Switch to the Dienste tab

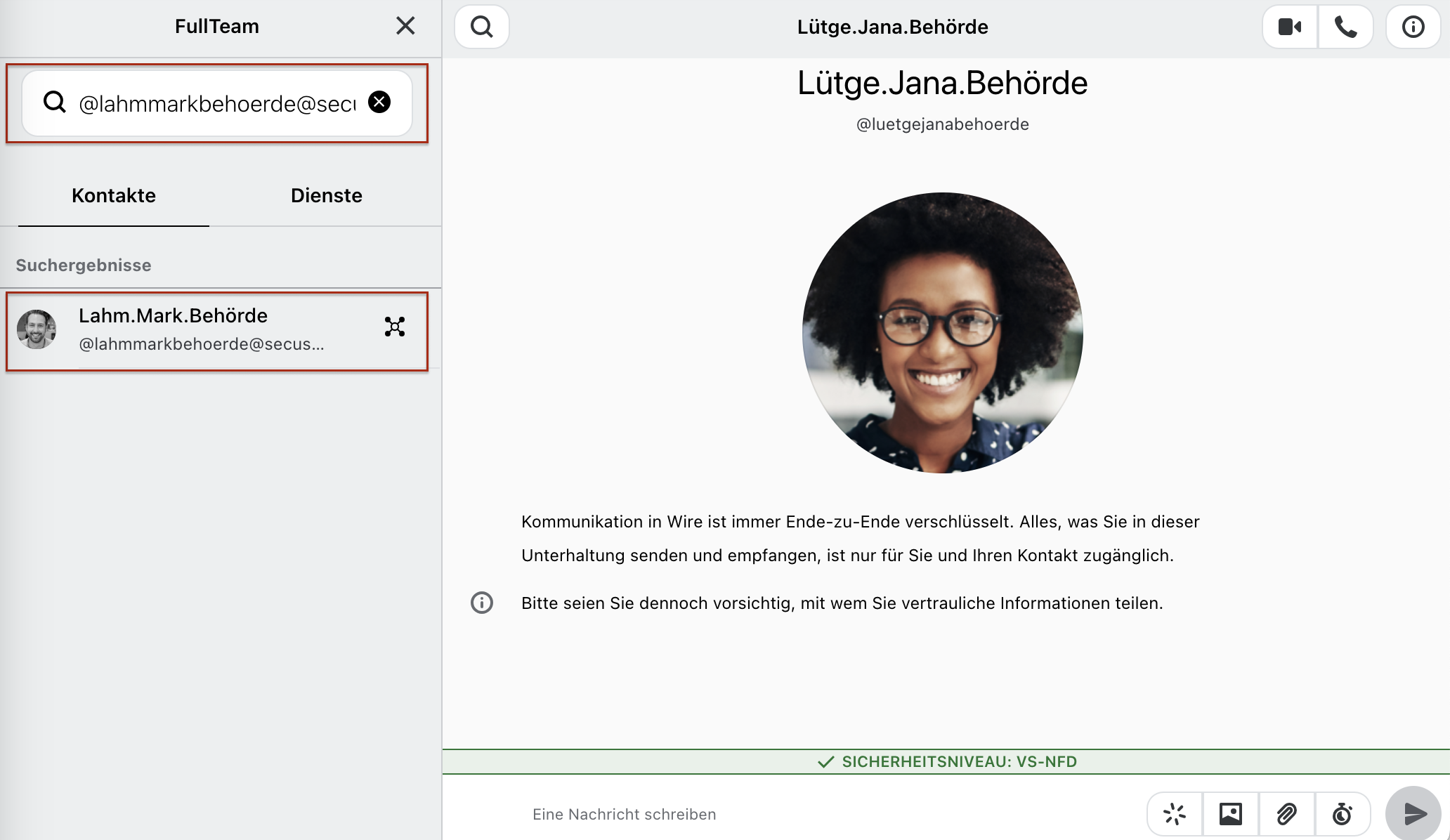click(327, 195)
